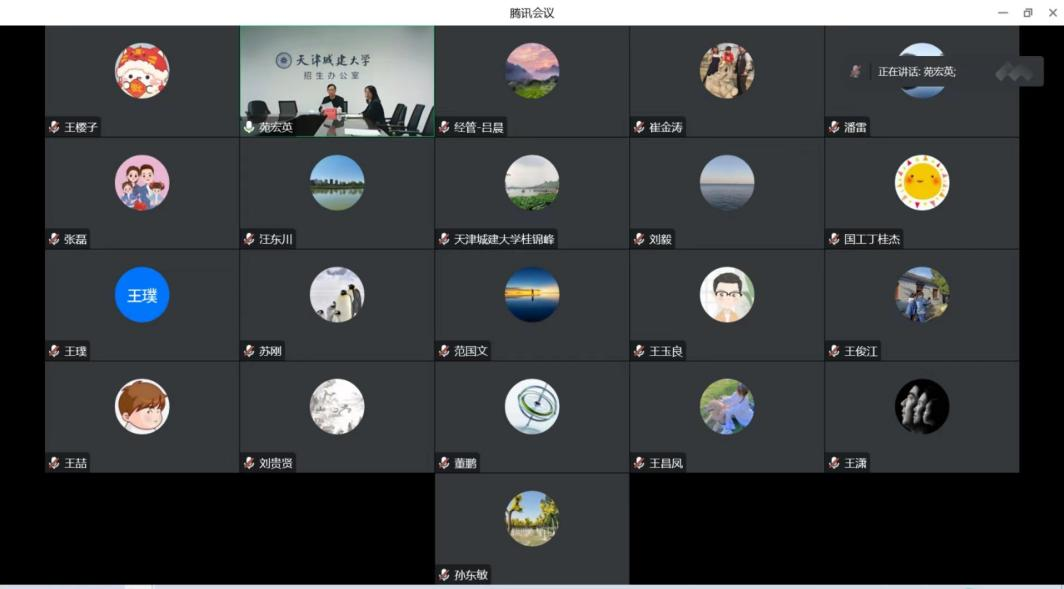Open the video tile of 苑宏英
Image resolution: width=1064 pixels, height=589 pixels.
[337, 81]
